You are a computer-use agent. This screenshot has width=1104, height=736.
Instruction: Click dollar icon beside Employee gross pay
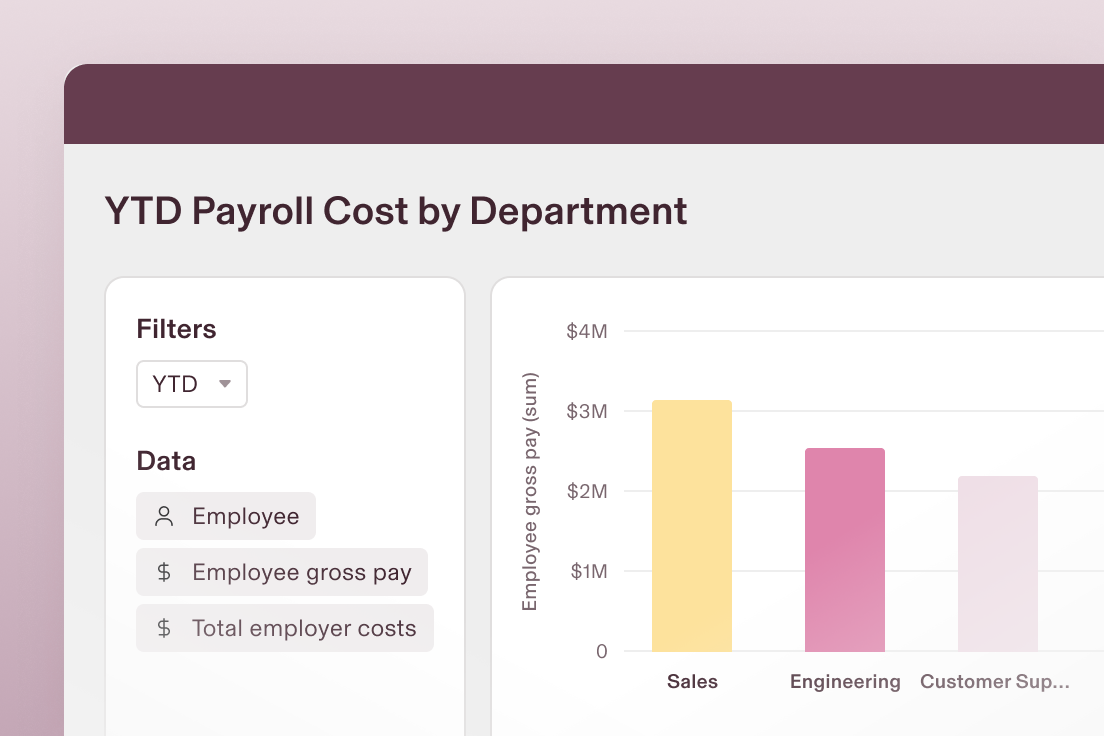pyautogui.click(x=164, y=572)
